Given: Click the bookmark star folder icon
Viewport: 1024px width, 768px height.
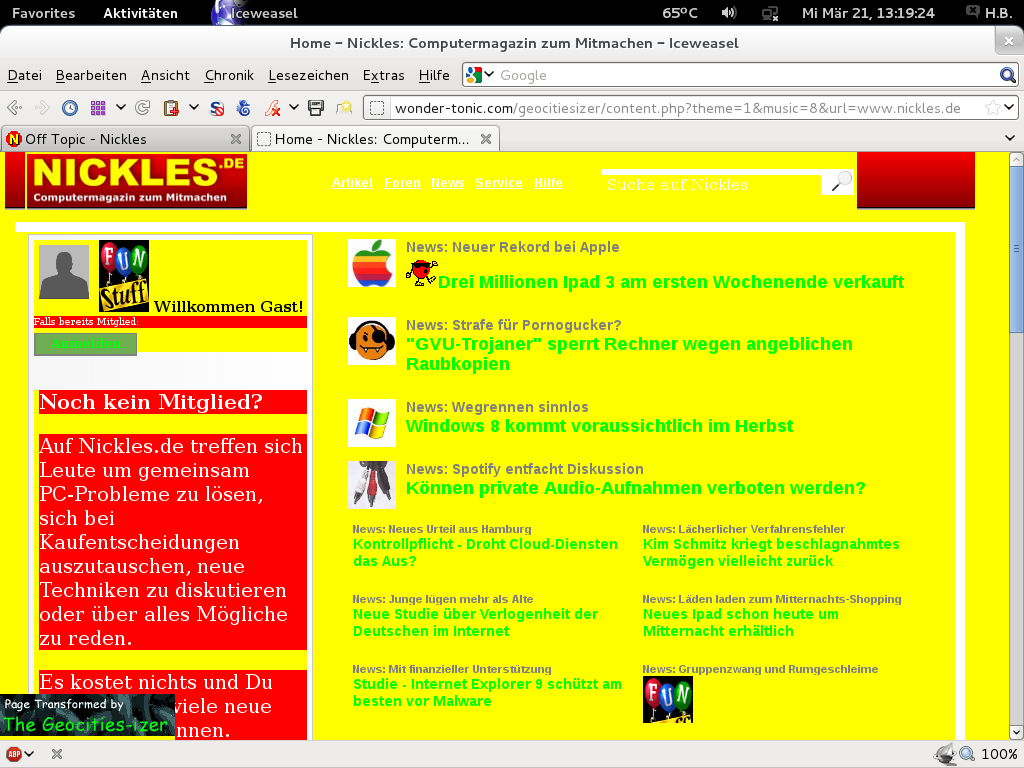Looking at the screenshot, I should (344, 108).
